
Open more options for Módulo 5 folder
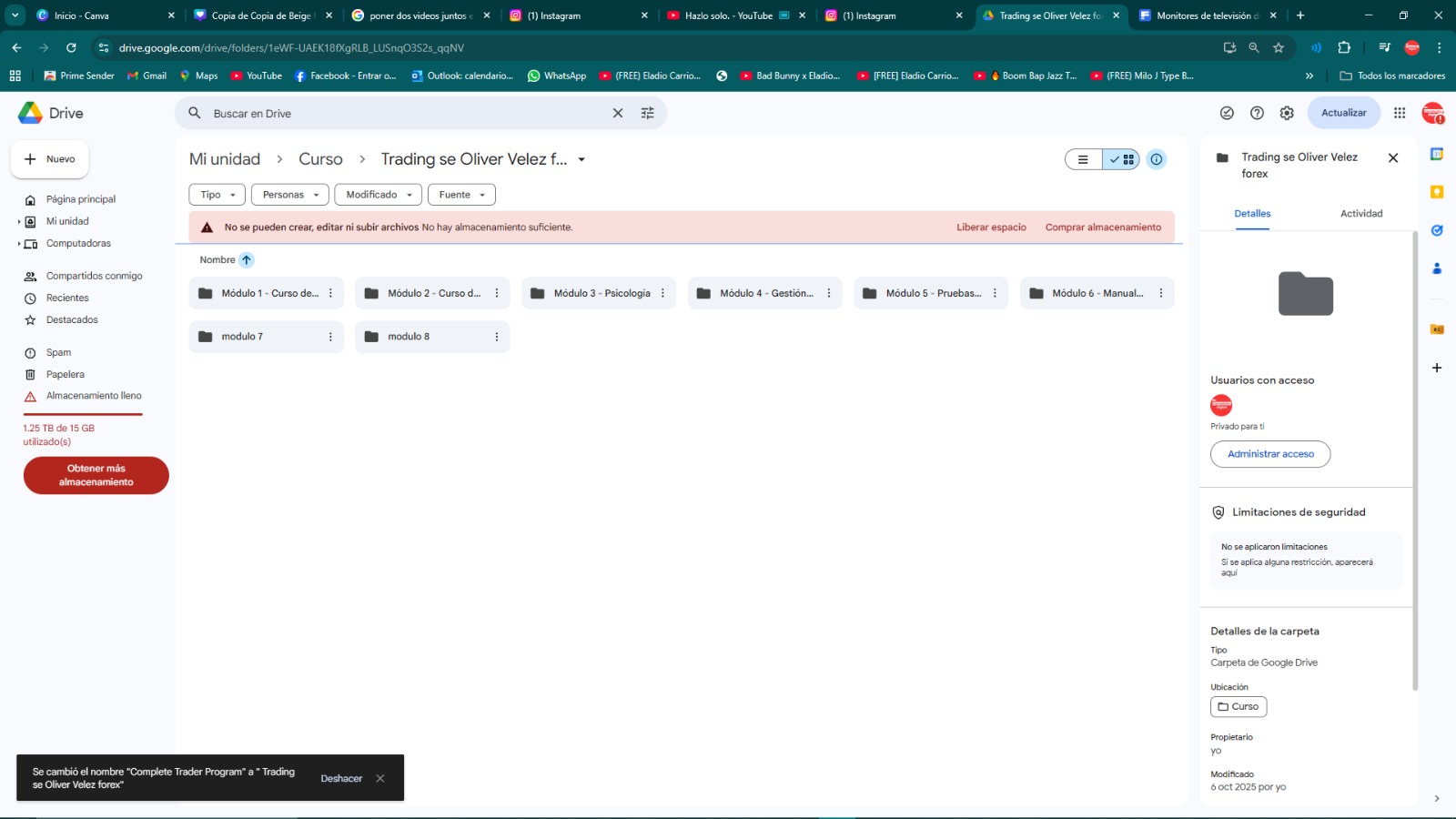click(995, 293)
